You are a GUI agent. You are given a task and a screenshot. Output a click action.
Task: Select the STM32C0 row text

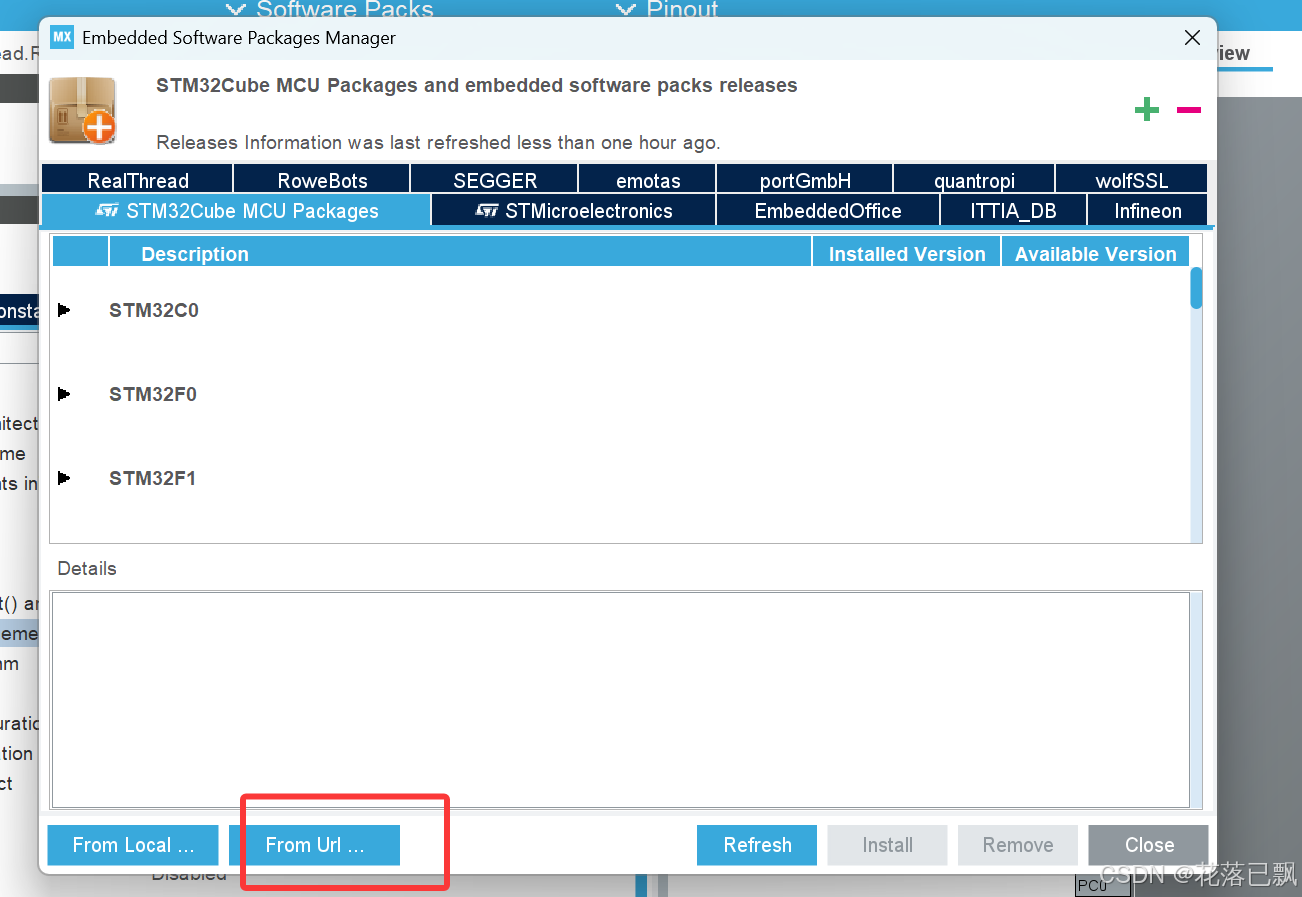point(154,310)
